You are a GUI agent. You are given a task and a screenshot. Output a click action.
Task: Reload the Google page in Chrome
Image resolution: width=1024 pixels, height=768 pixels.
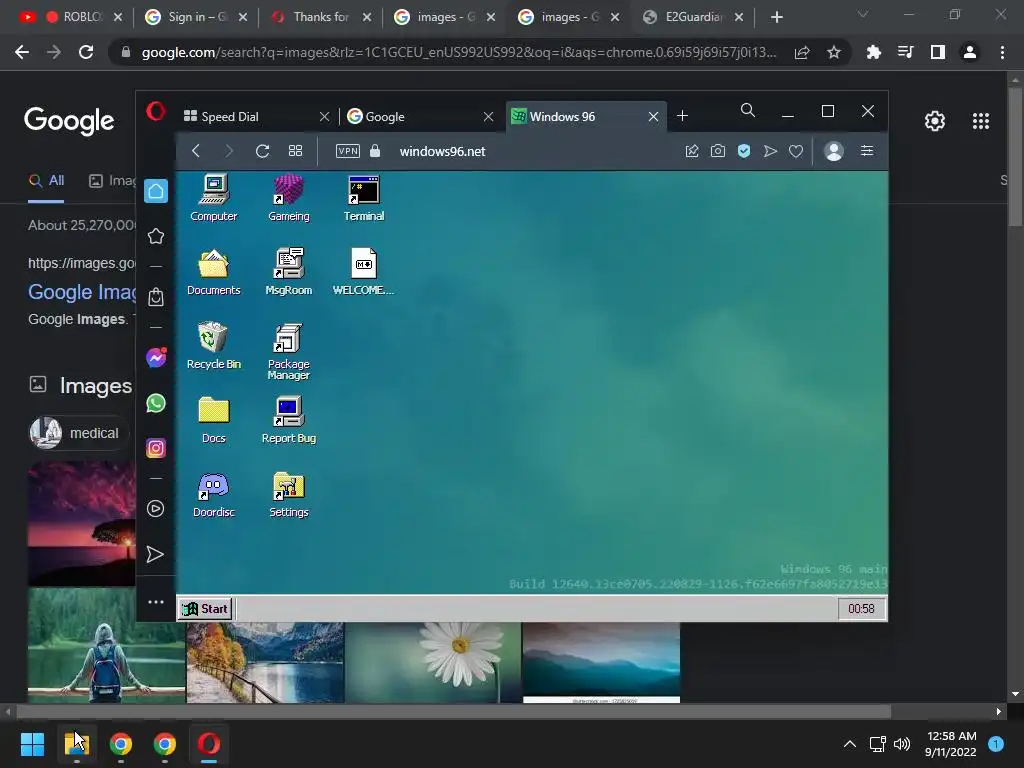point(86,52)
